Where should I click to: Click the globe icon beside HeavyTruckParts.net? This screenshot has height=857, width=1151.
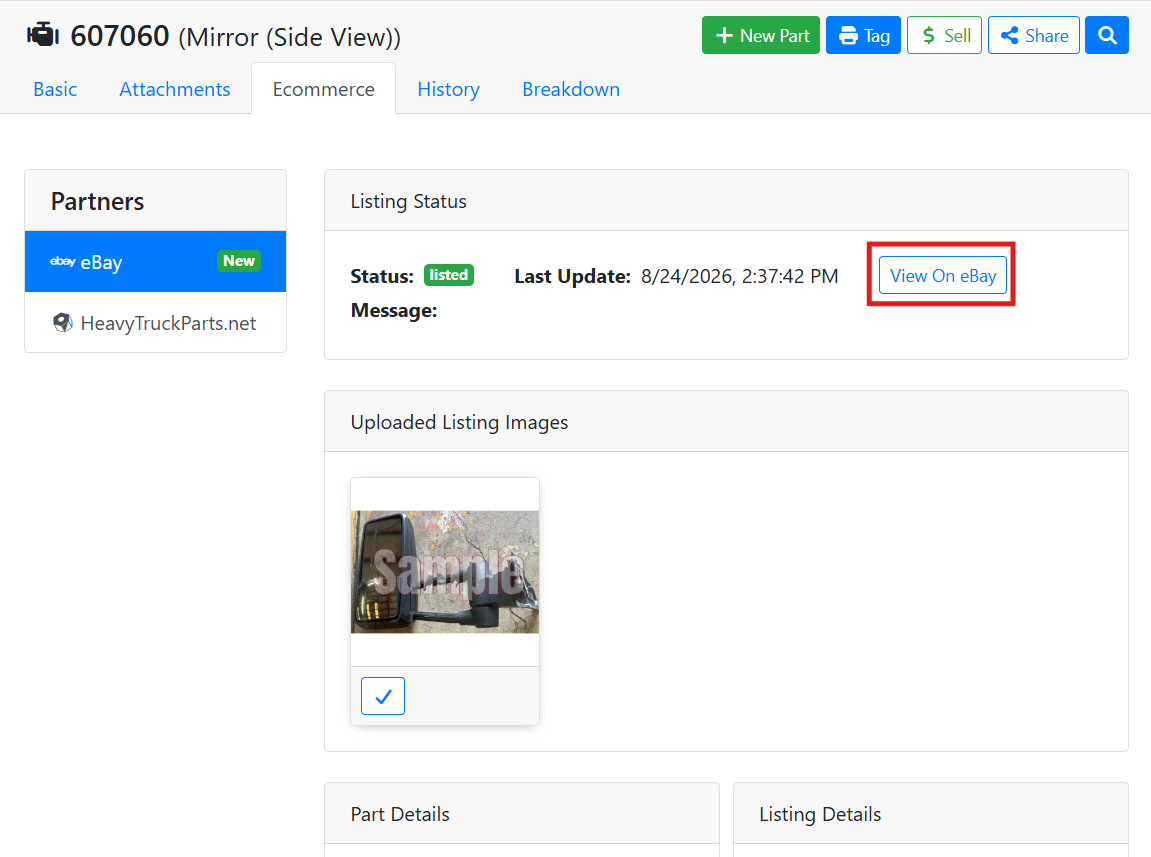click(62, 322)
